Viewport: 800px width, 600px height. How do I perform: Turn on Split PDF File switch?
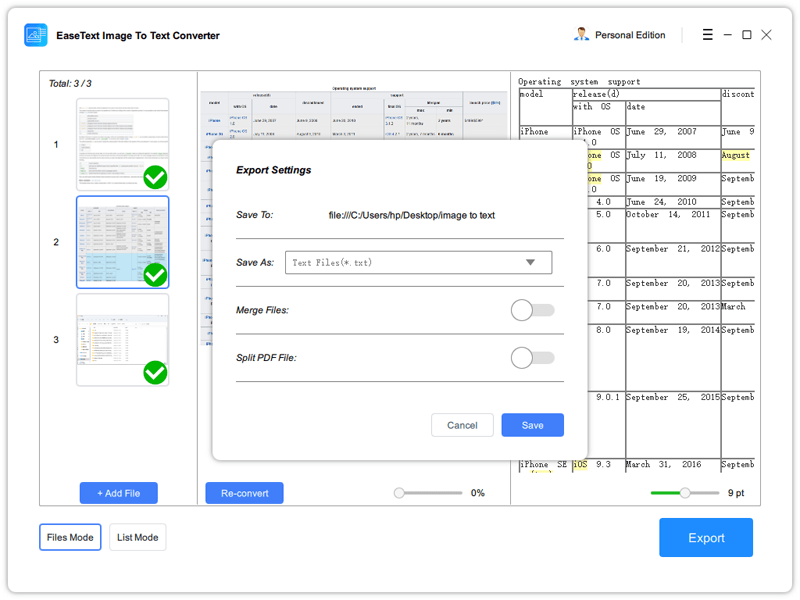(532, 357)
